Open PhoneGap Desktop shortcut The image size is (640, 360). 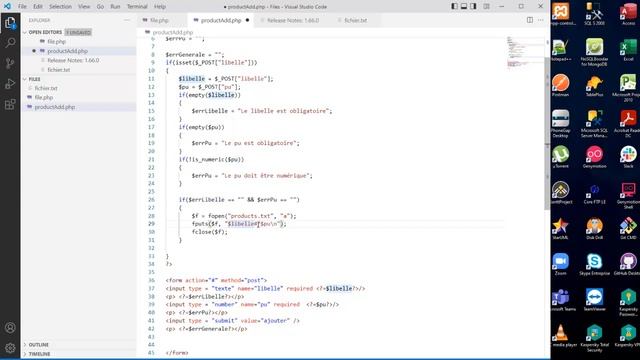coord(561,123)
